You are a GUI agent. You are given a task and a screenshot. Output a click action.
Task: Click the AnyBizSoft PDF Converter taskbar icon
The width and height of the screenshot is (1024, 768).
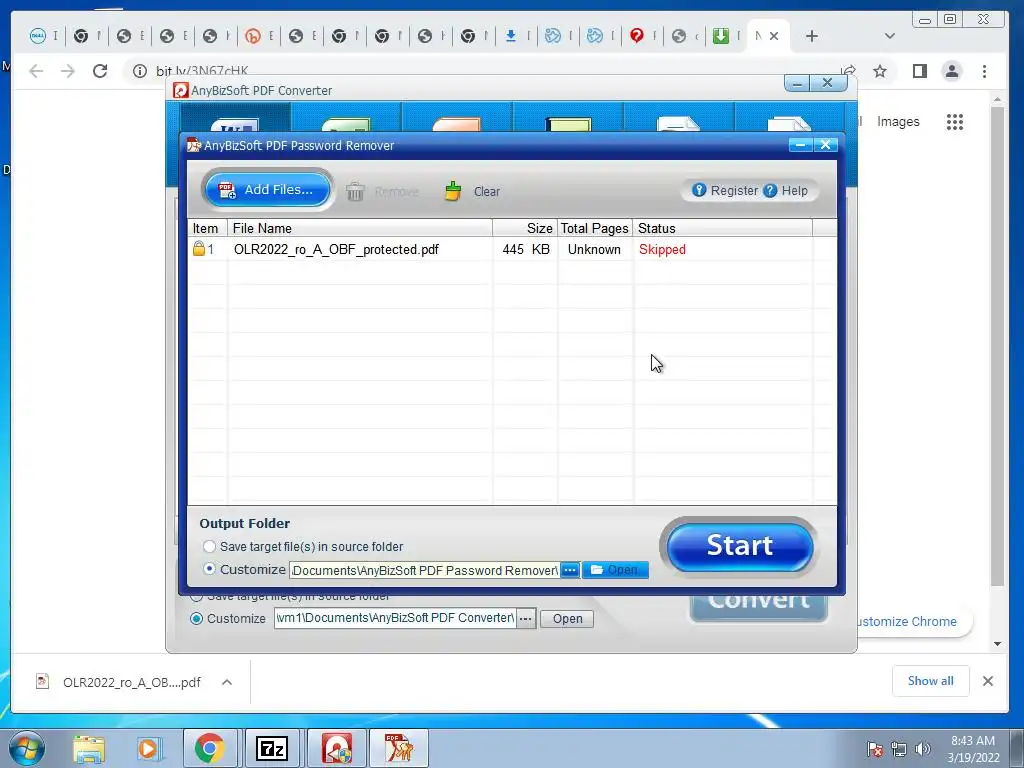336,748
